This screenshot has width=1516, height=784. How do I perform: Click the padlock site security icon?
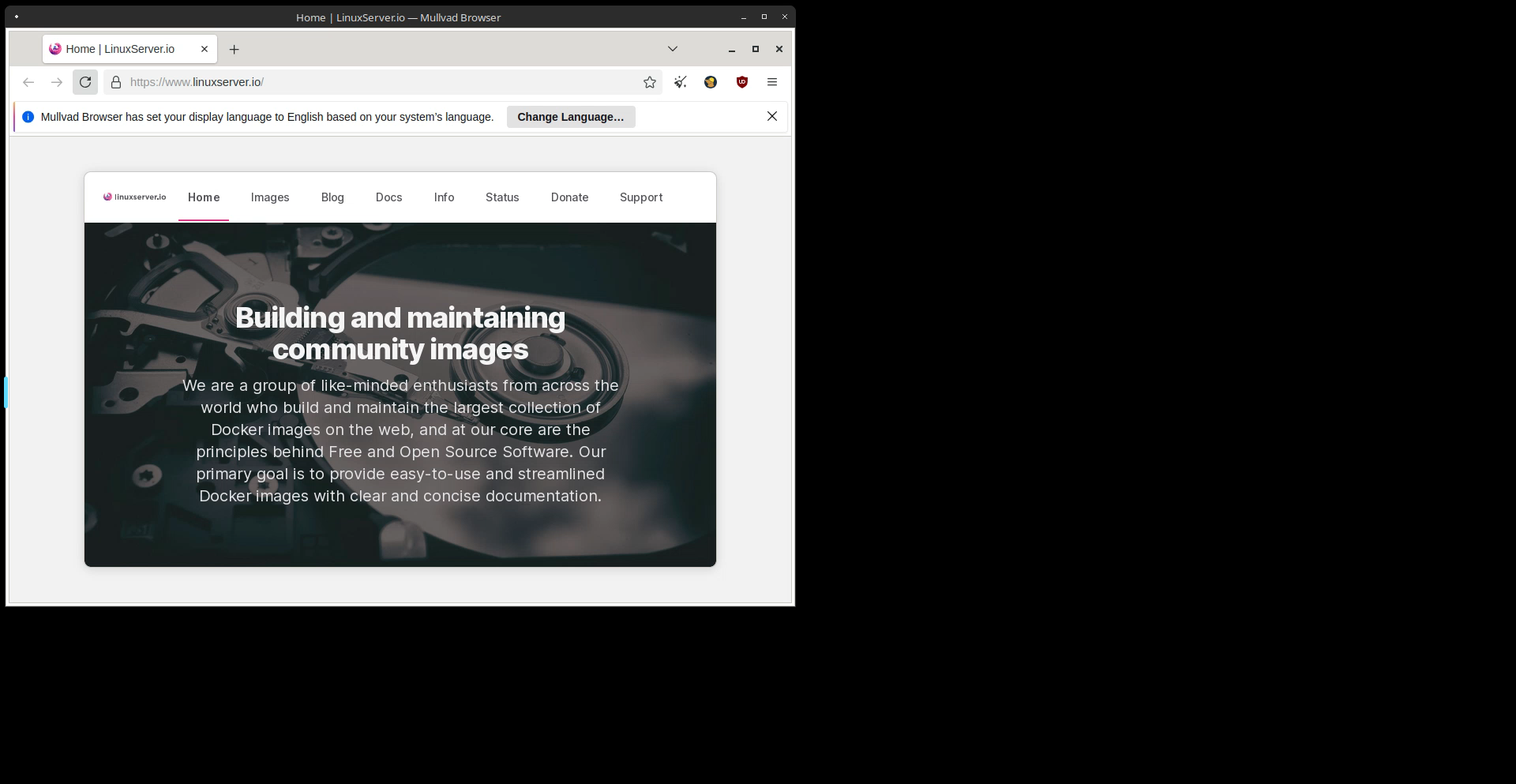pos(116,82)
